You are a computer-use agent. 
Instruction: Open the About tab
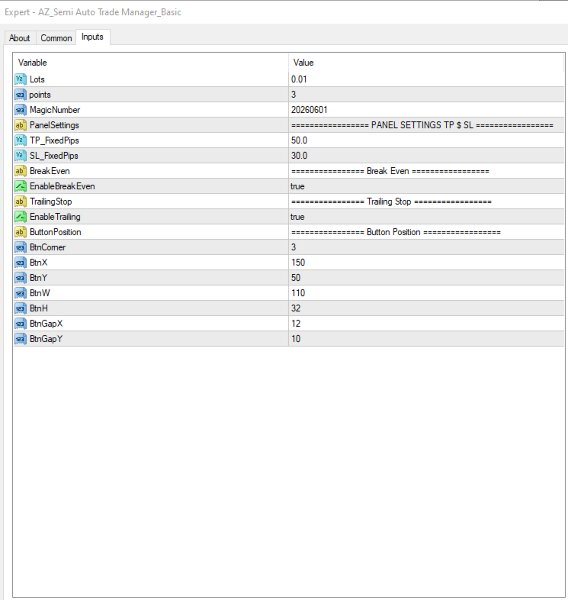(20, 38)
